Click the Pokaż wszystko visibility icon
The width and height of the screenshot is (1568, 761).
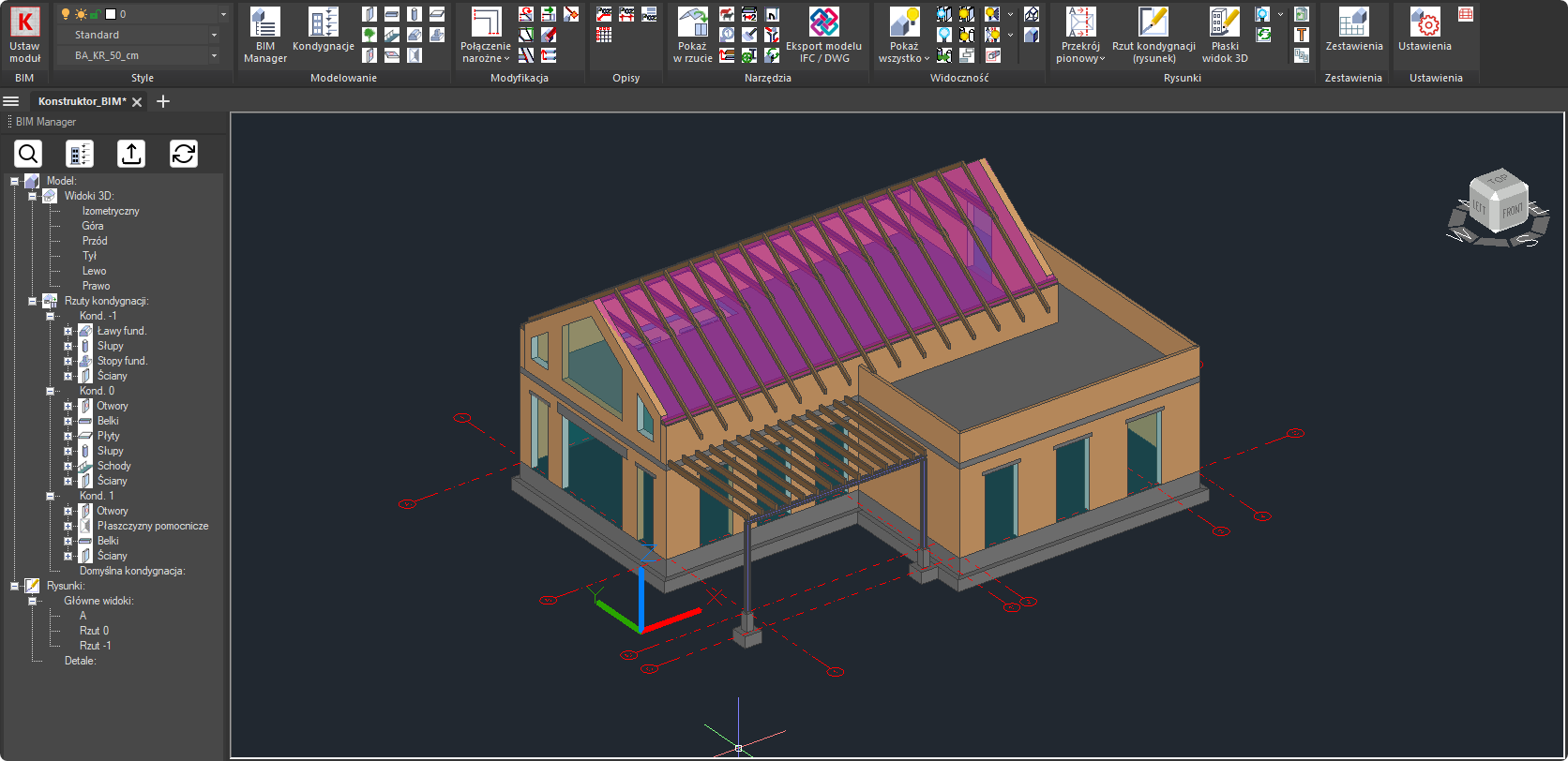[x=904, y=22]
